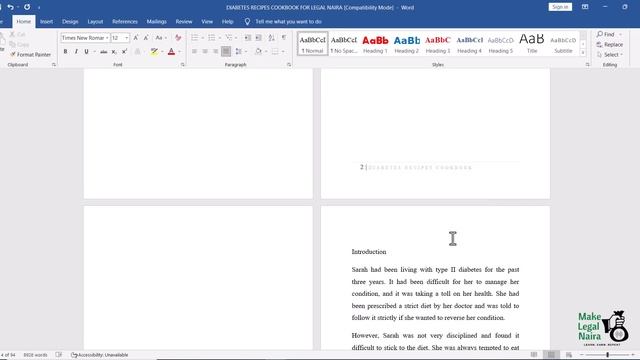640x360 pixels.
Task: Click the Shading paint bucket icon
Action: pos(258,51)
